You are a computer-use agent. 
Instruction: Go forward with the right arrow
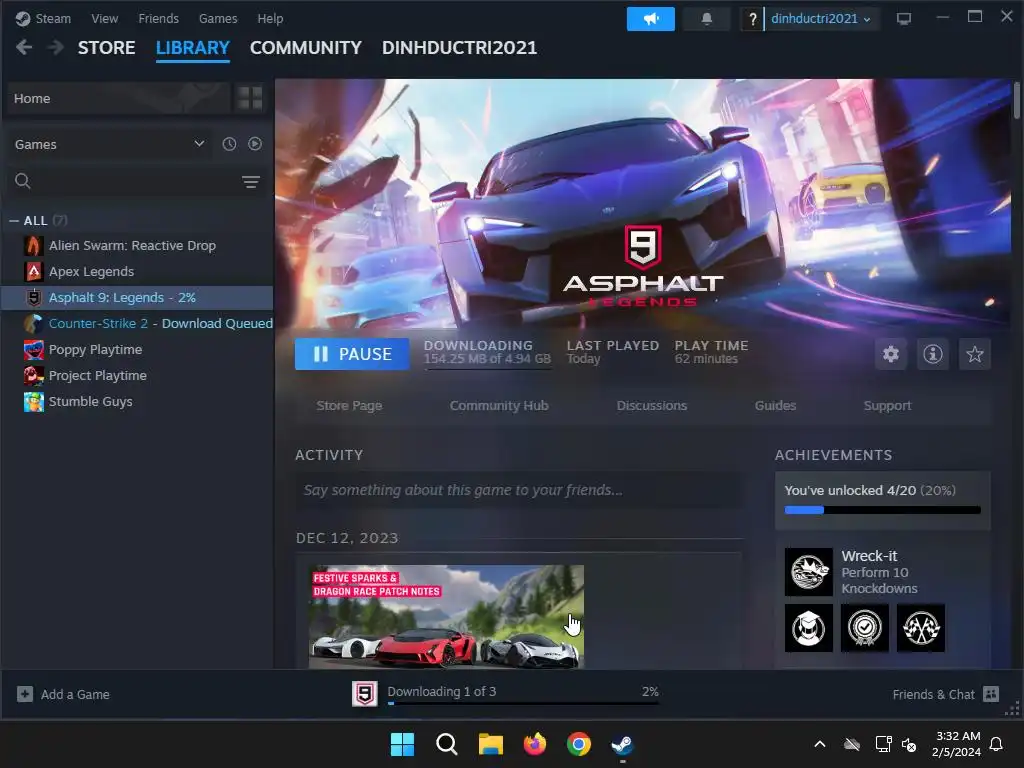56,47
